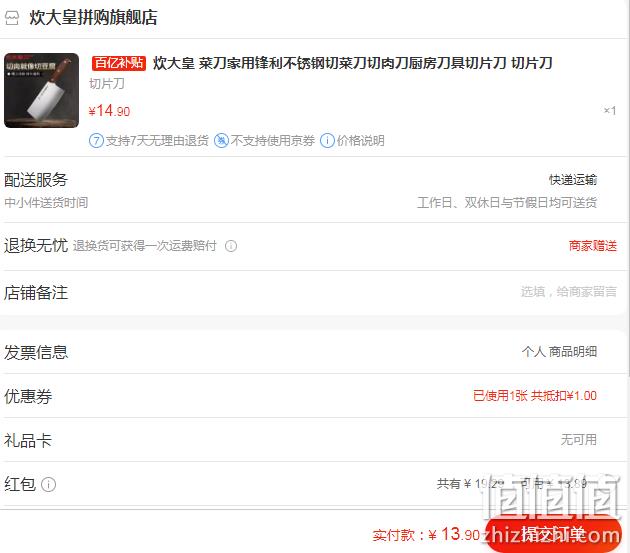Click the ¥14.90 product price
The image size is (630, 553).
(x=109, y=111)
